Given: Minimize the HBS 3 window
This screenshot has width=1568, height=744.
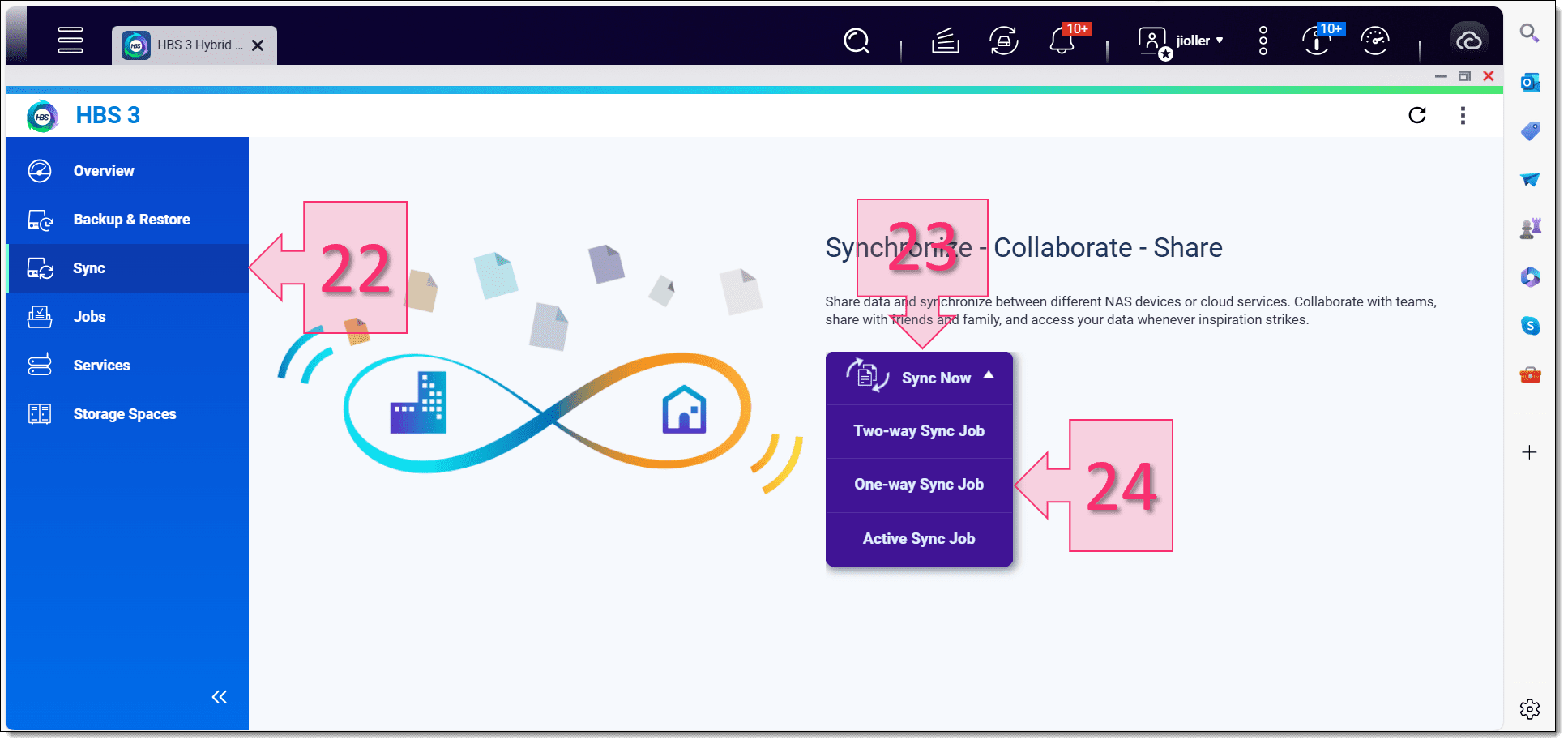Looking at the screenshot, I should (x=1441, y=76).
